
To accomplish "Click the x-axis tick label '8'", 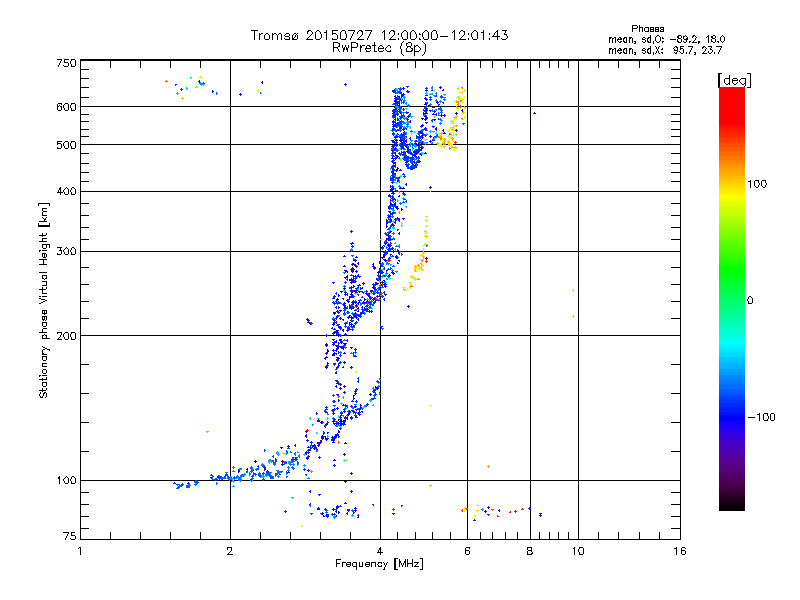I will [530, 551].
